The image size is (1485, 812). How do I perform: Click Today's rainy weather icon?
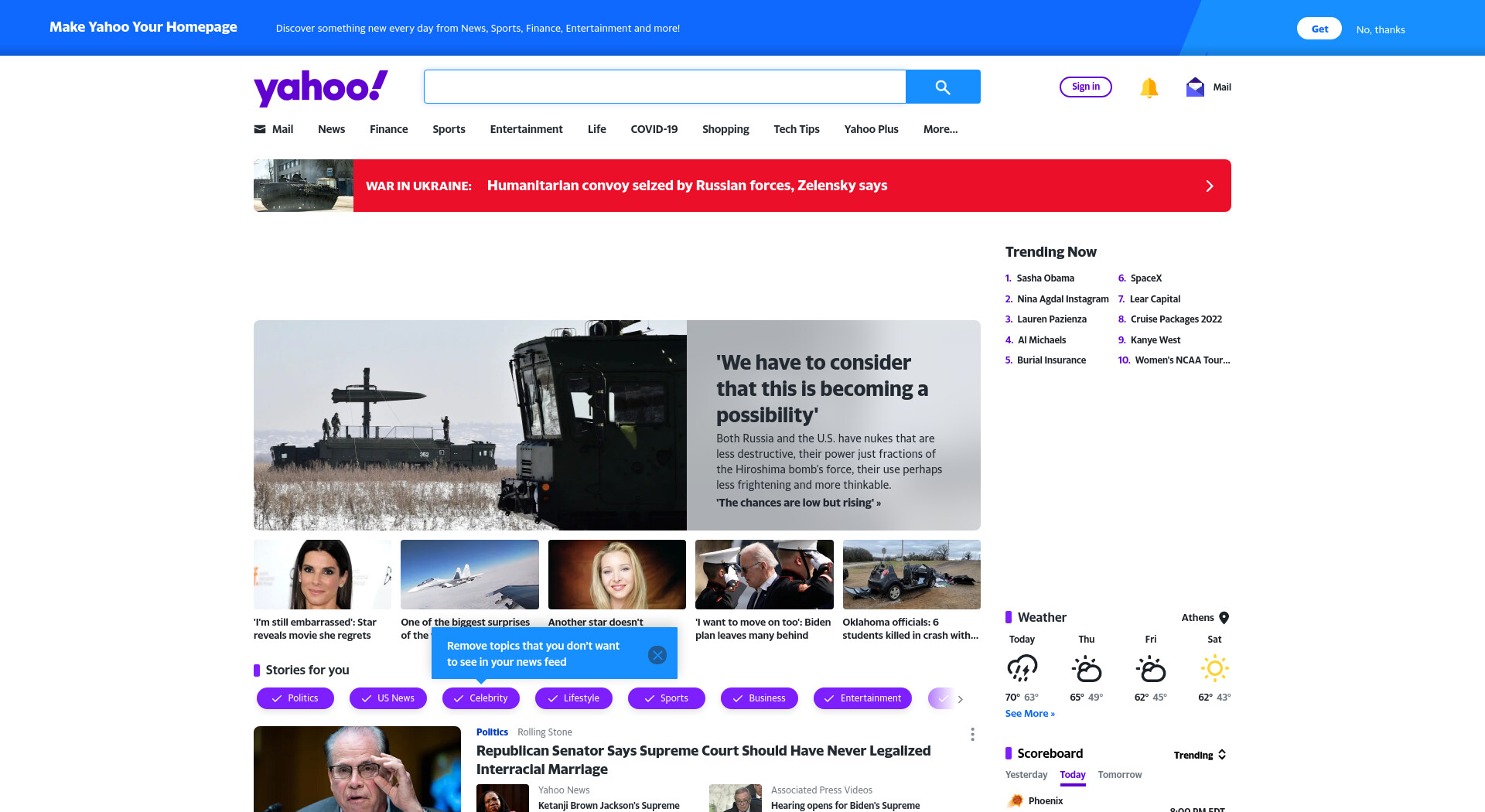[x=1022, y=668]
